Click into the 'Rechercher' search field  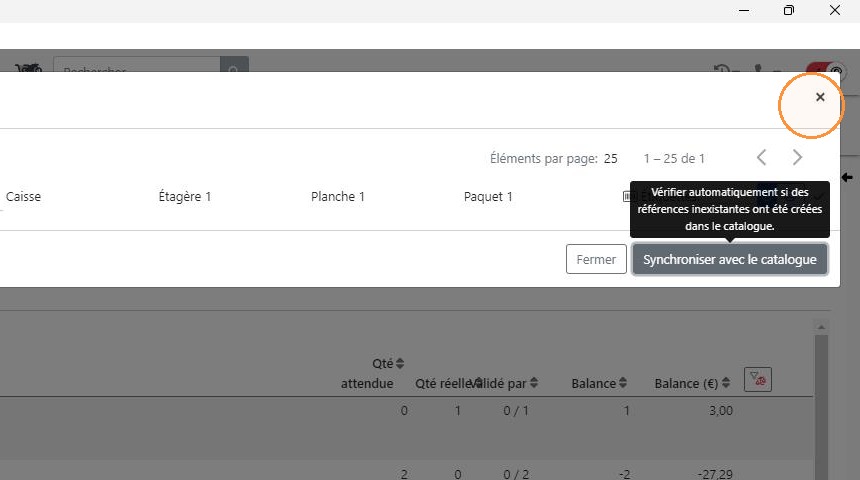pyautogui.click(x=137, y=64)
